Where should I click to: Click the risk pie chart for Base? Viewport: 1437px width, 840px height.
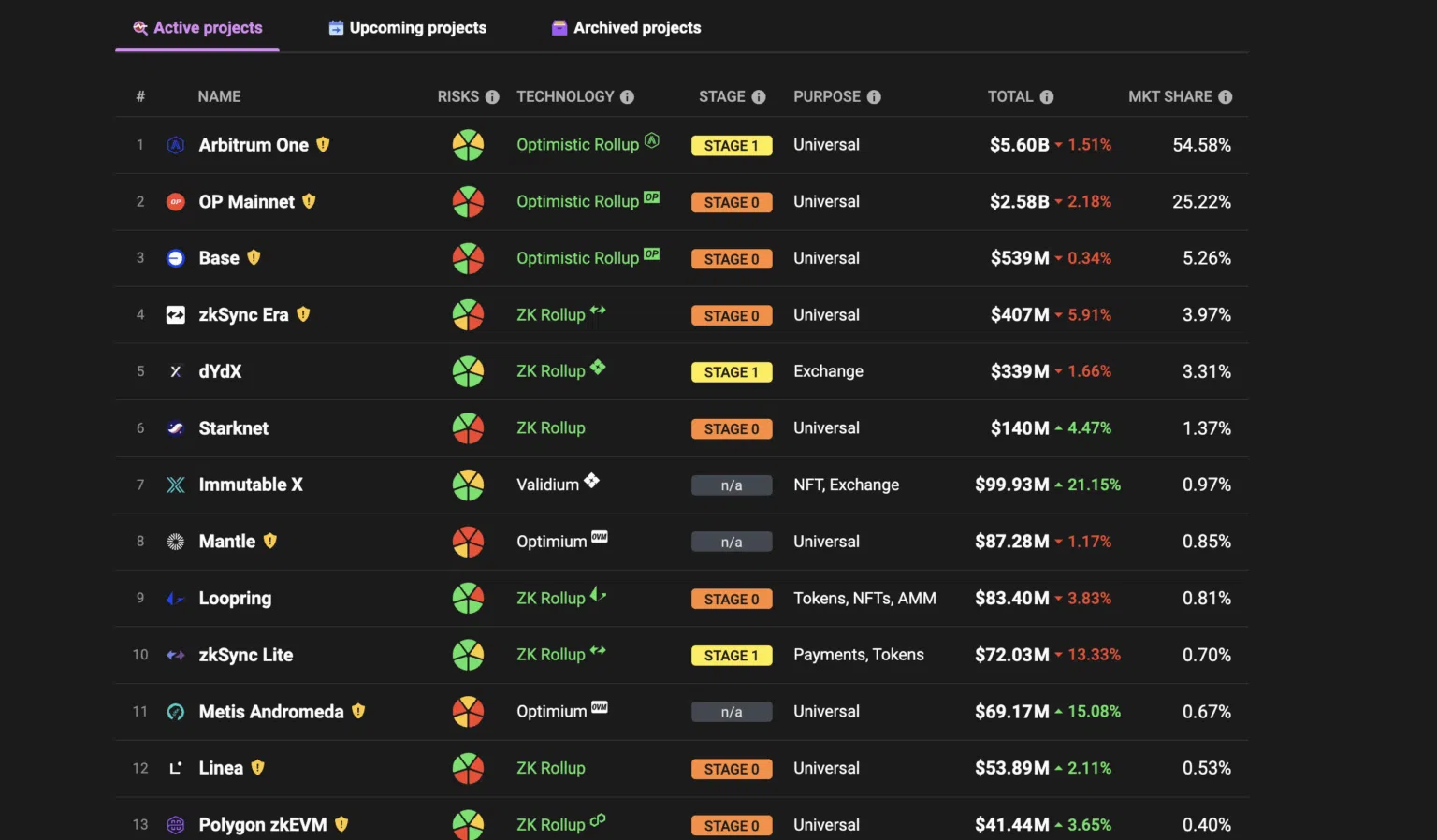tap(468, 258)
